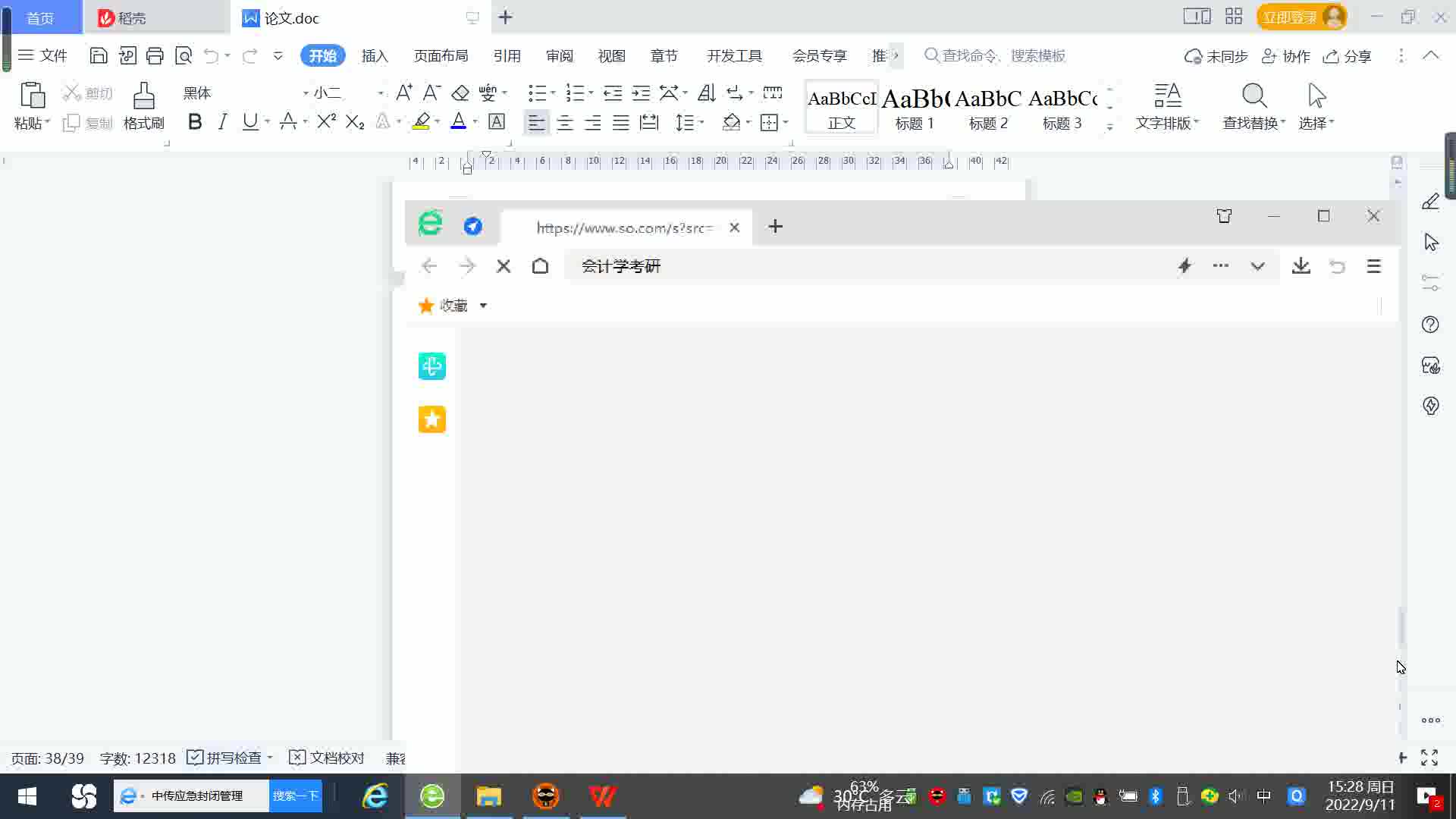1456x819 pixels.
Task: Expand the font size dropdown showing 小二
Action: pos(380,93)
